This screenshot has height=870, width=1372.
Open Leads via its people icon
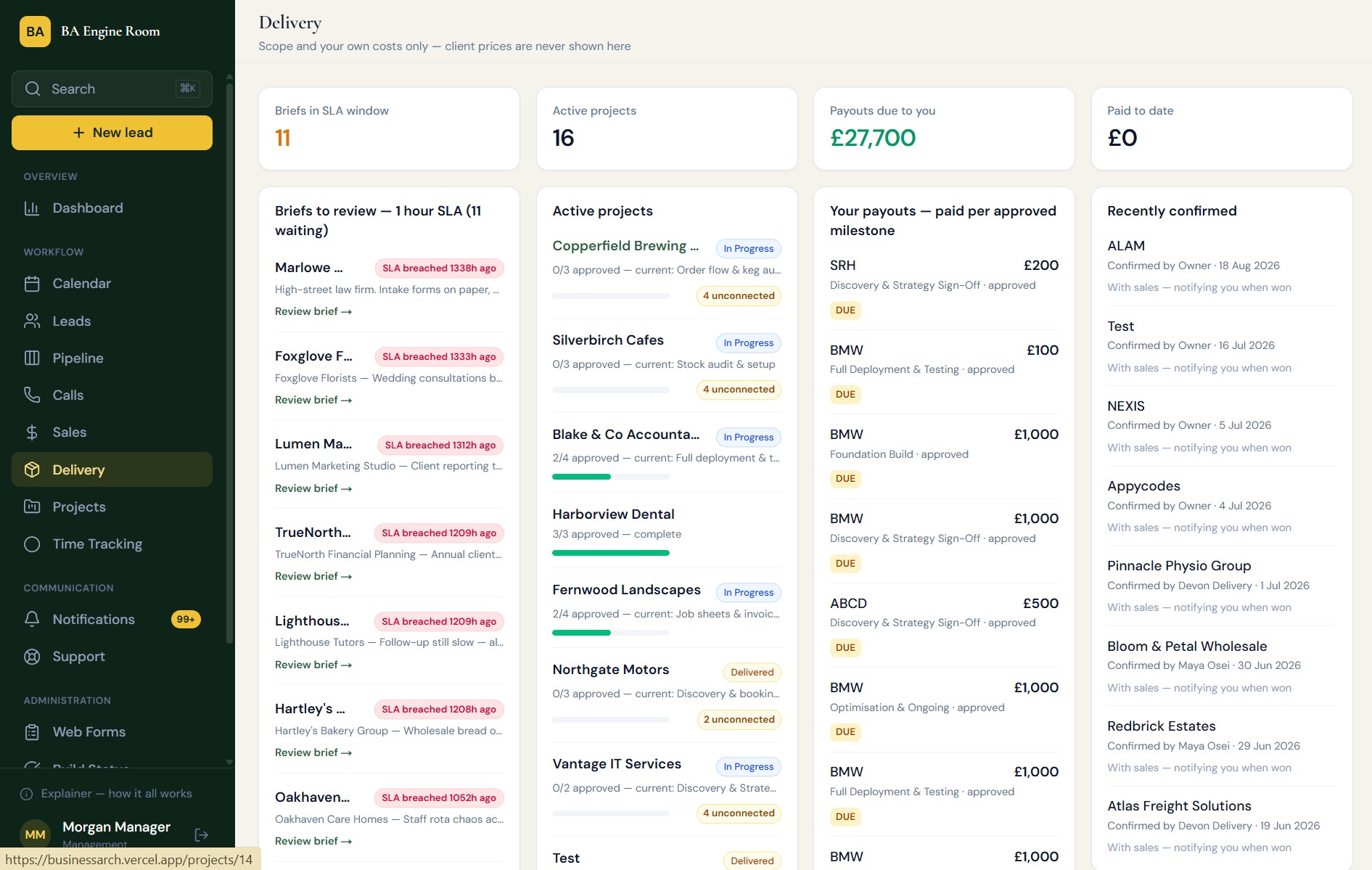32,321
